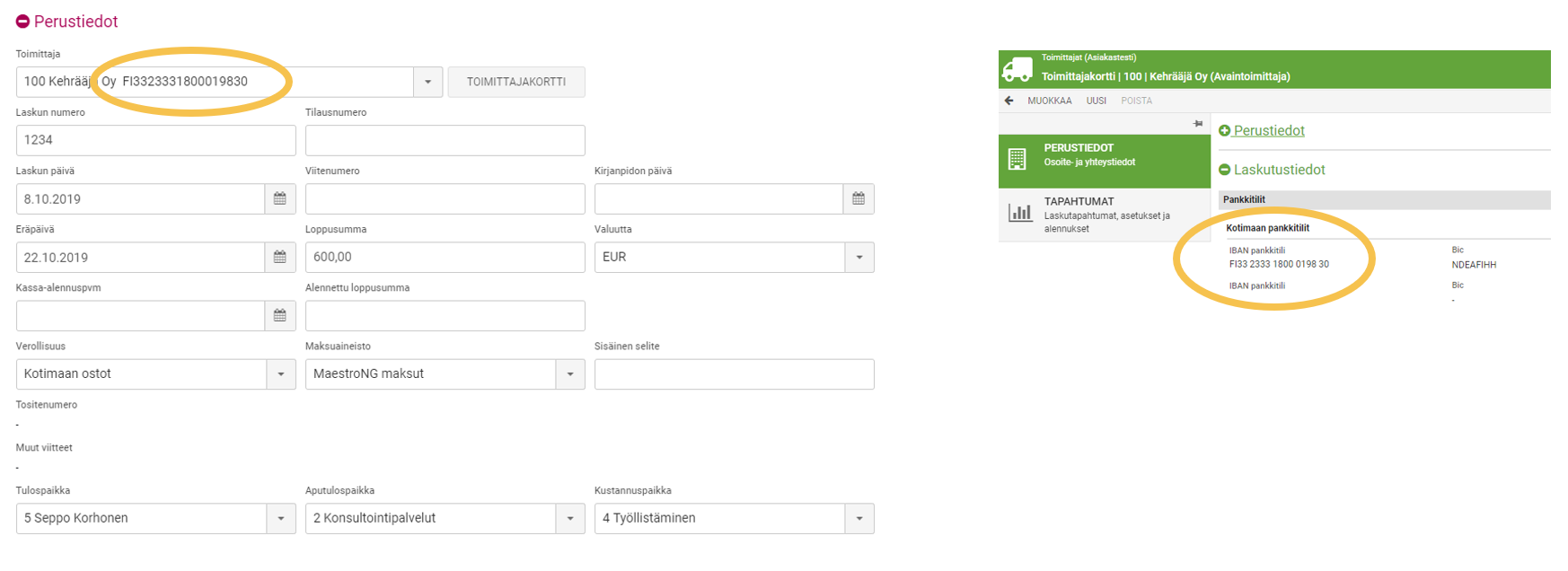Open calendar picker for Laskun päivä
This screenshot has height=571, width=1568.
click(280, 198)
